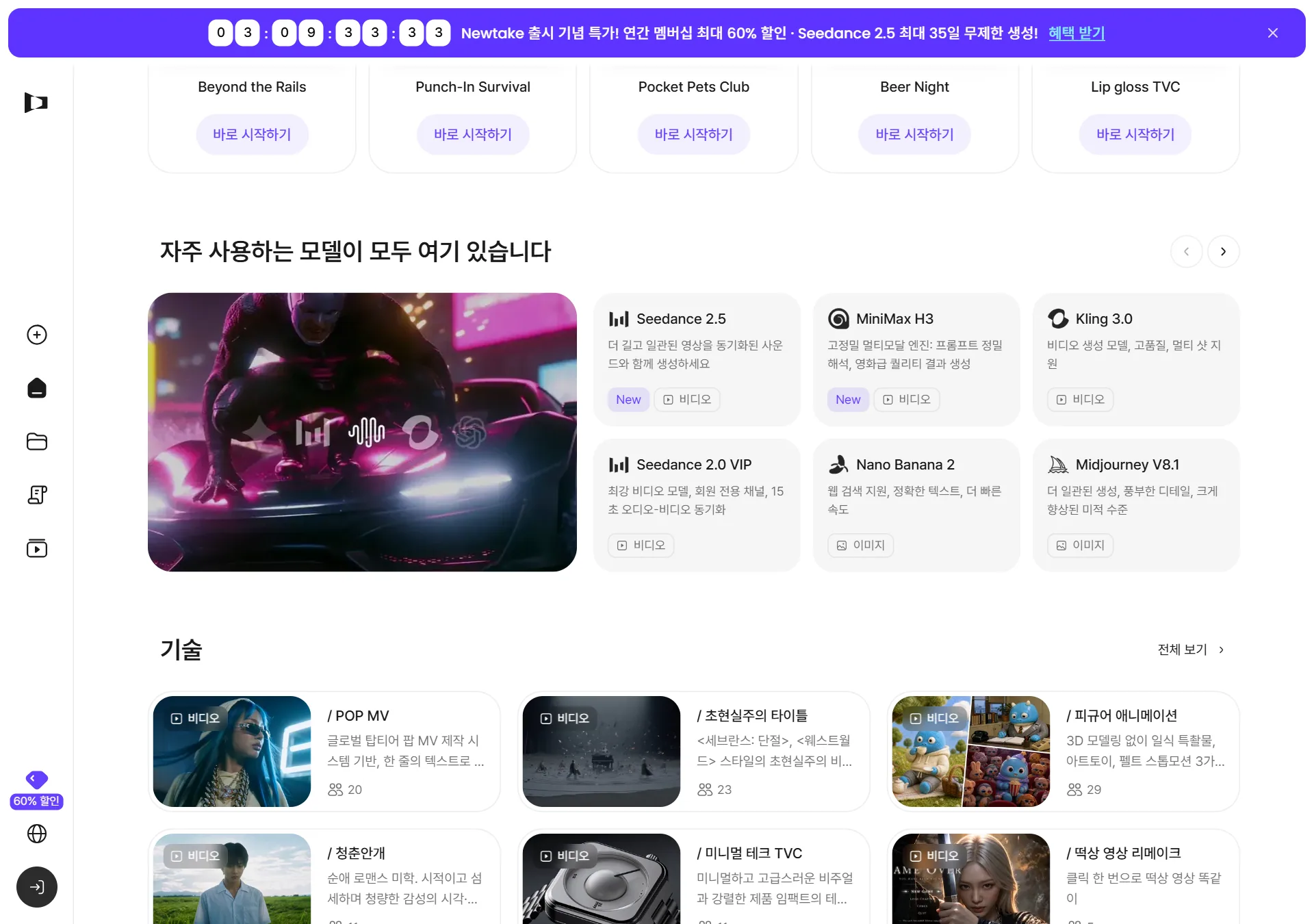The height and width of the screenshot is (924, 1314).
Task: Click the MiniMax H3 model icon
Action: [x=838, y=319]
